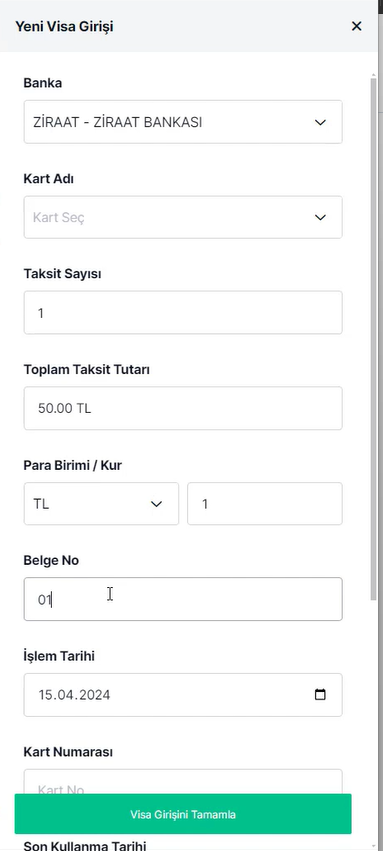Open the calendar picker icon in İşlem Tarihi

pos(320,695)
